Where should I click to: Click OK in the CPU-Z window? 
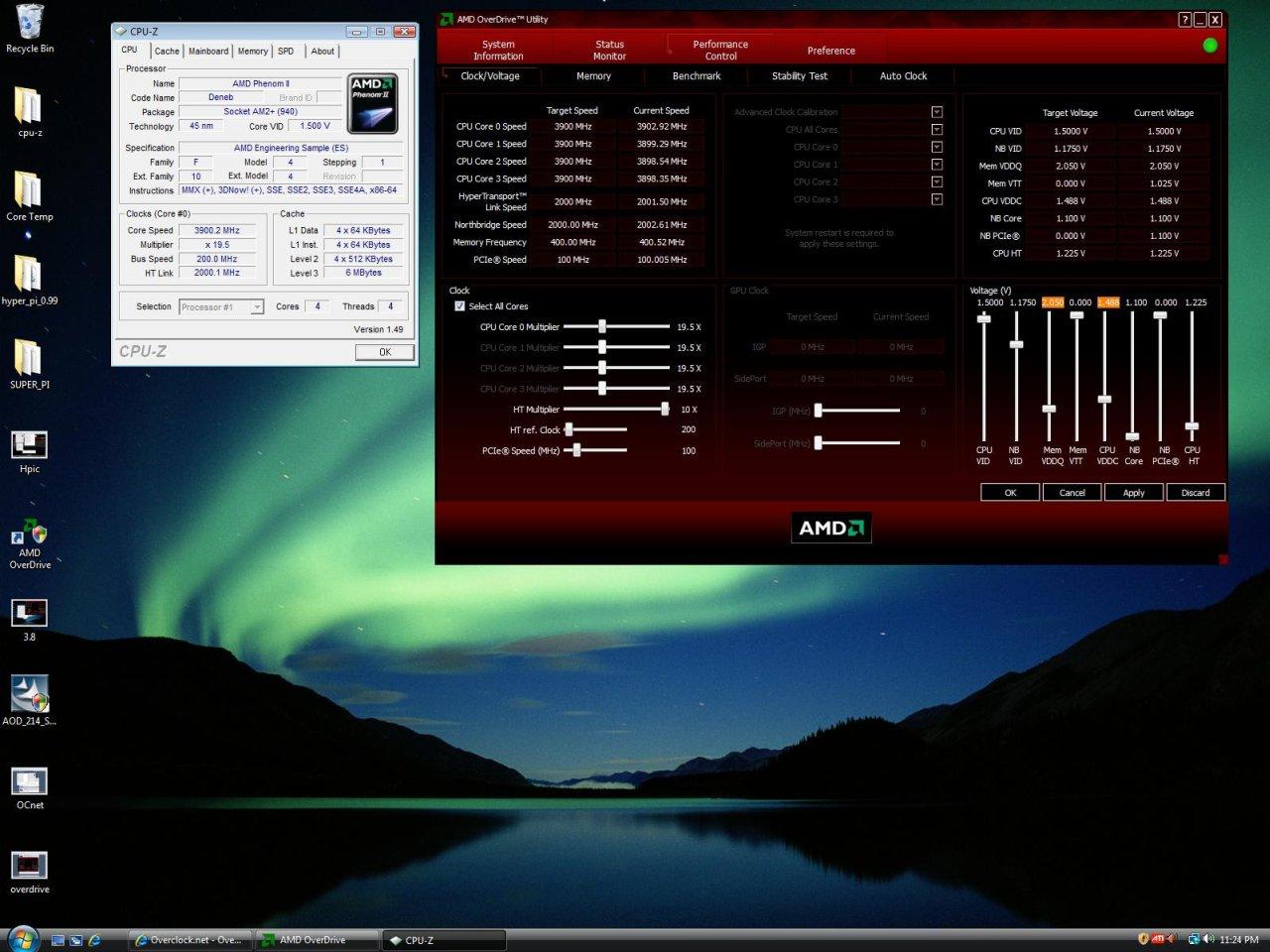click(x=385, y=352)
